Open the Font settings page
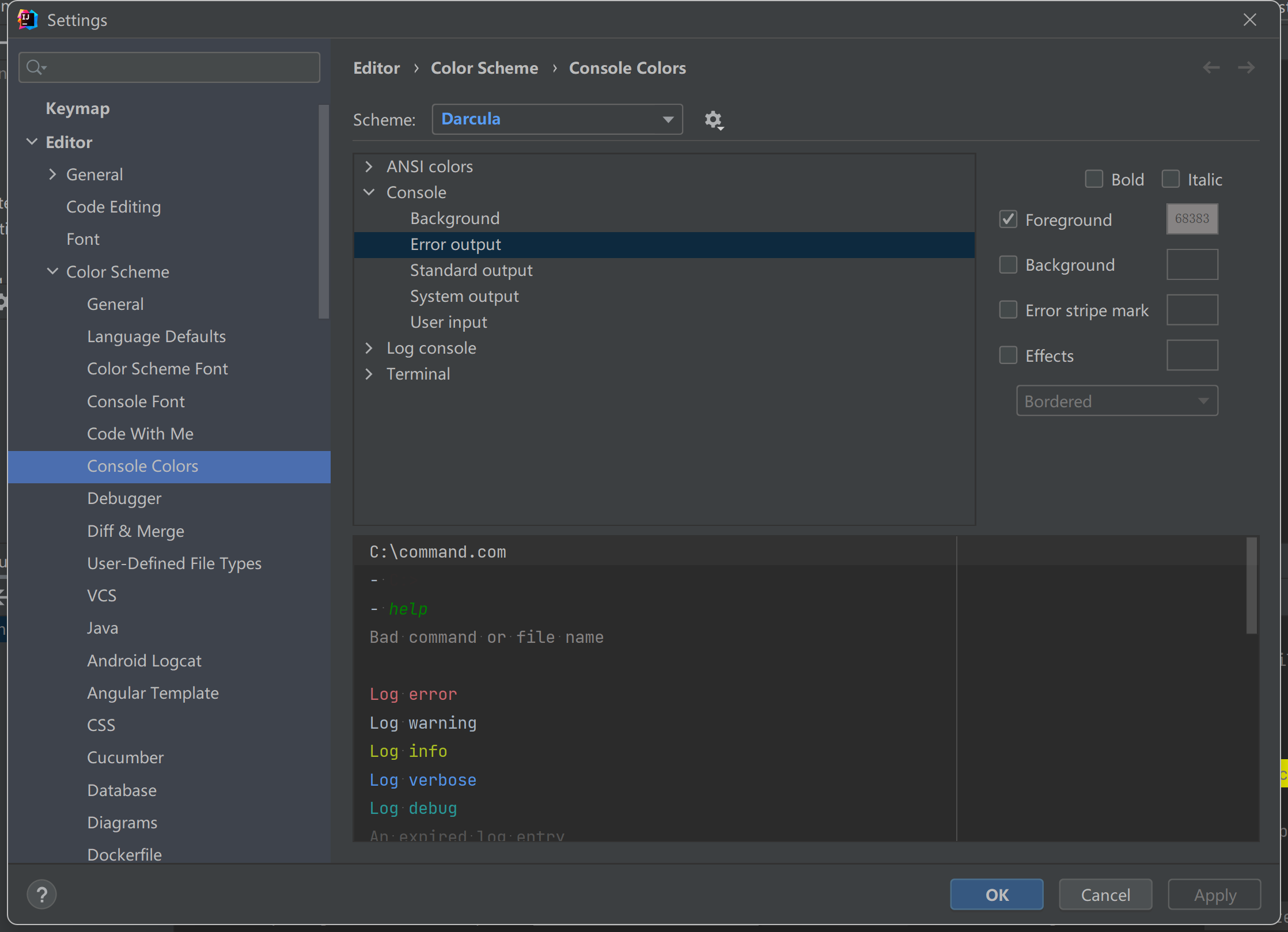 click(x=83, y=239)
